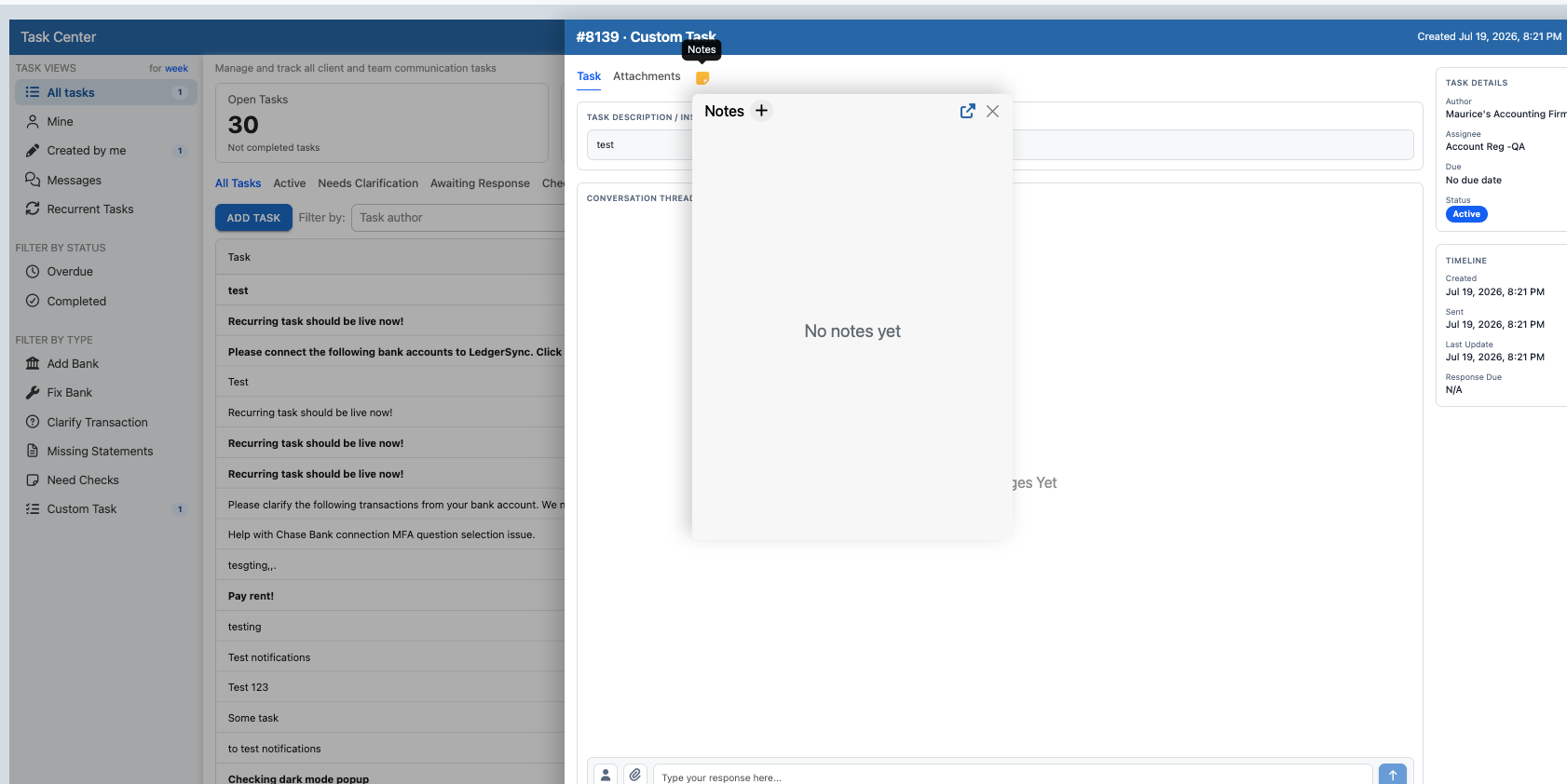The height and width of the screenshot is (784, 1567).
Task: Open the 'Test 123' task
Action: (390, 687)
